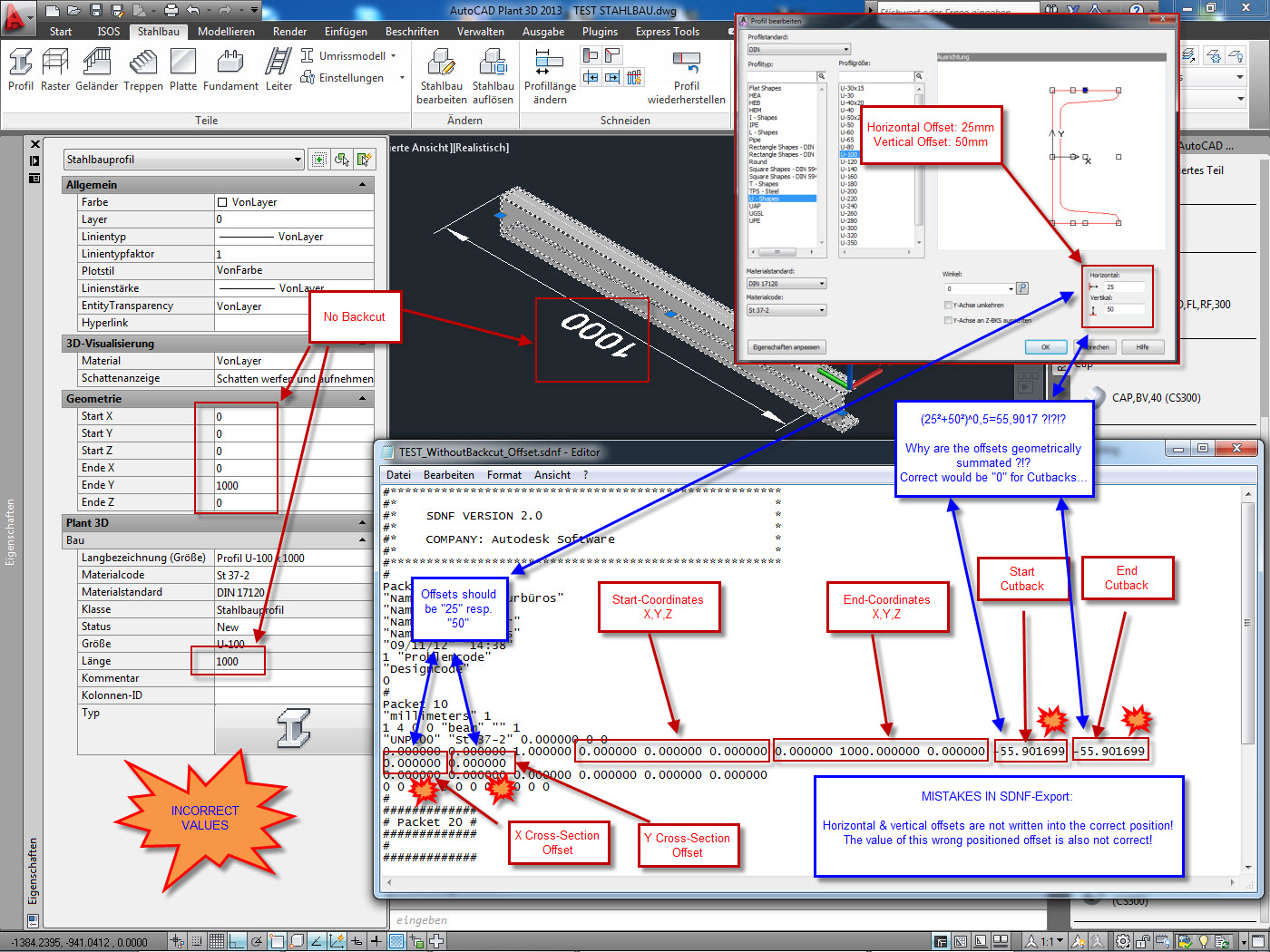This screenshot has width=1270, height=952.
Task: Open Format menu in Editor window
Action: pos(504,475)
